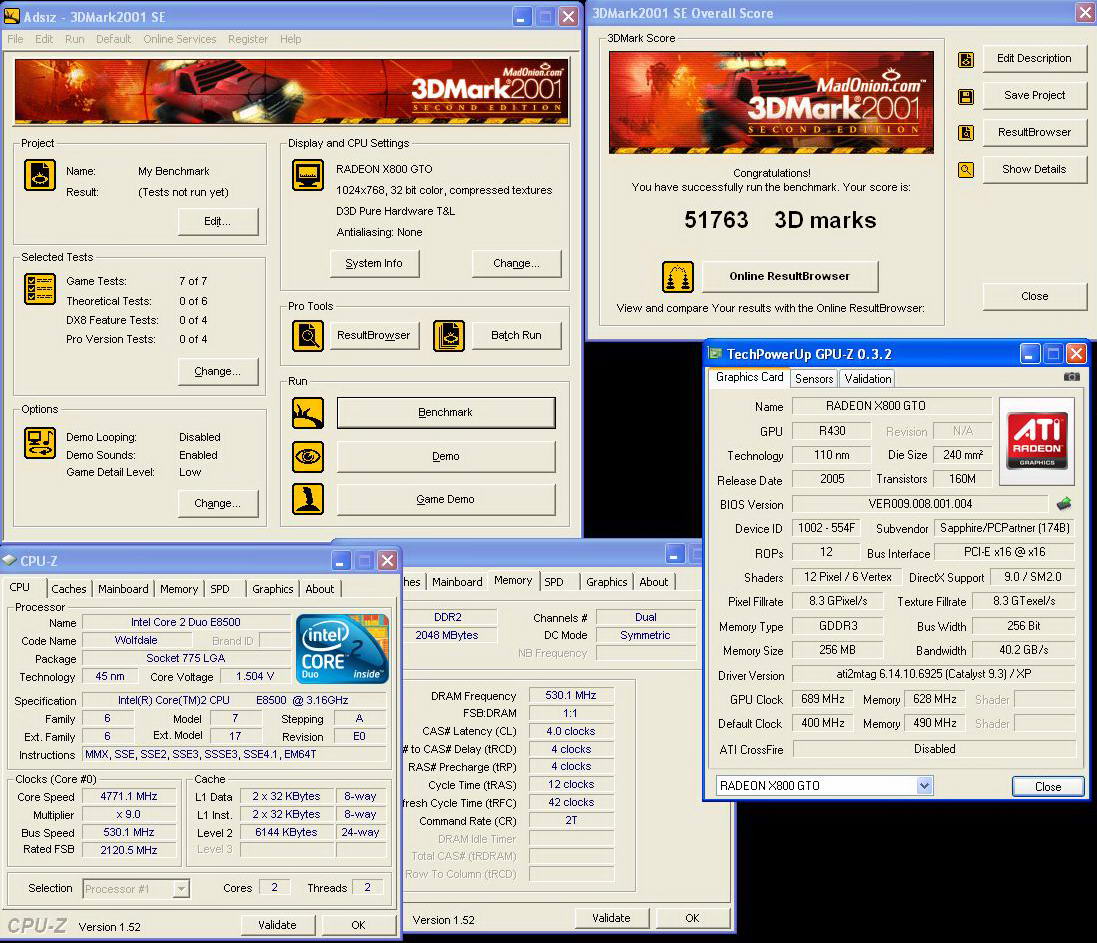Switch to SPD tab in front CPU-Z window
The width and height of the screenshot is (1097, 943).
[220, 589]
